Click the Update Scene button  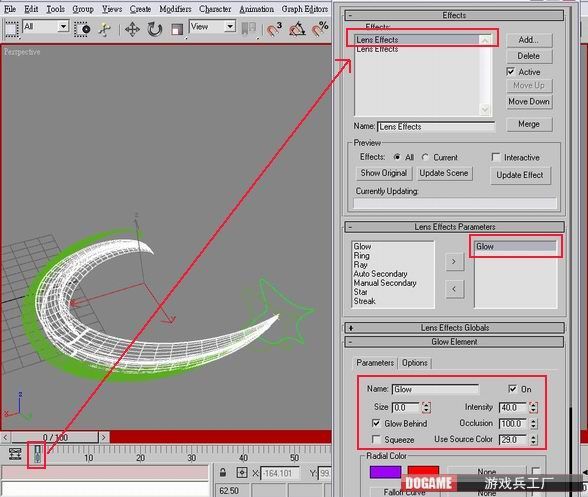pyautogui.click(x=444, y=173)
